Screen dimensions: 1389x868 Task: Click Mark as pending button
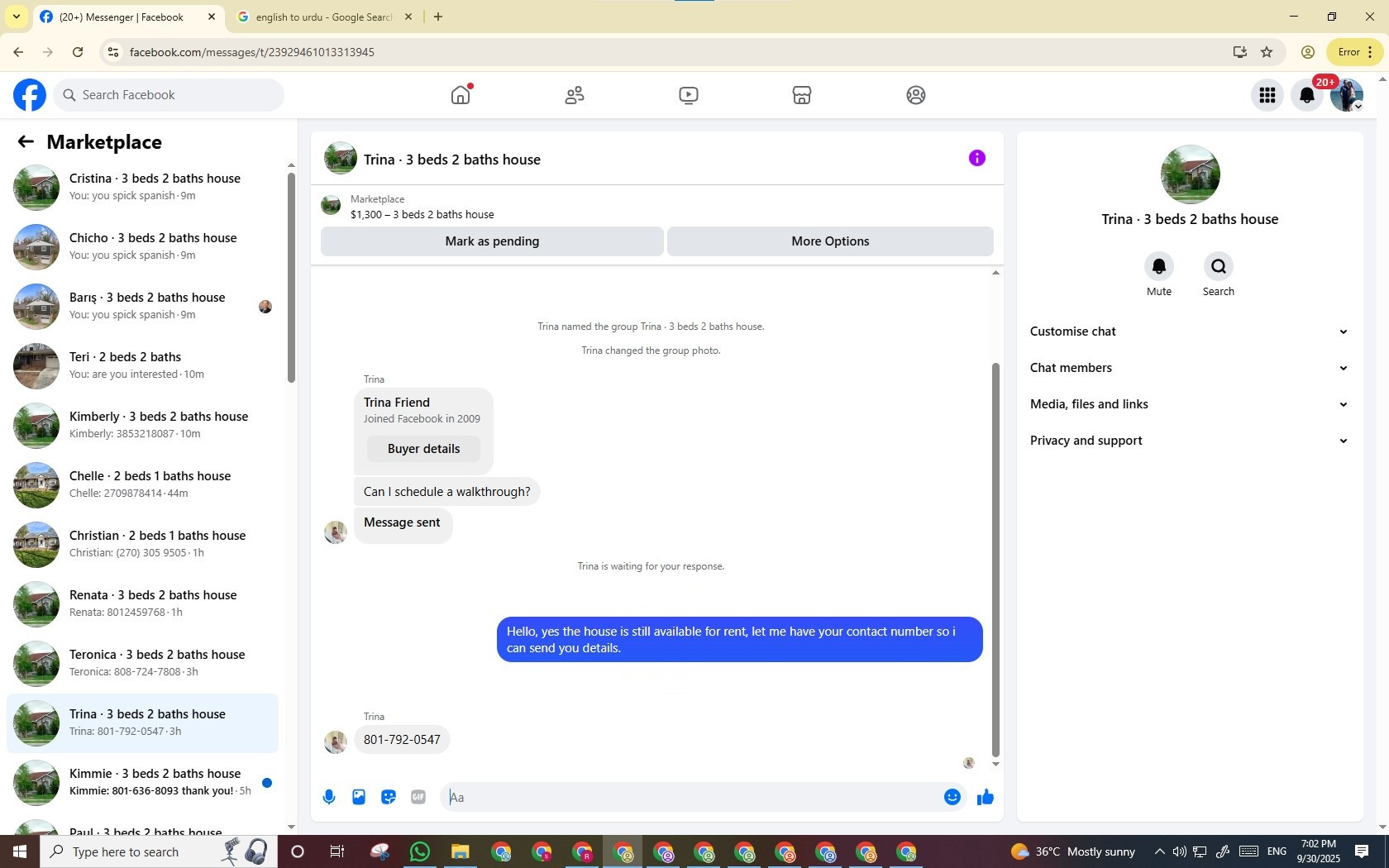492,241
